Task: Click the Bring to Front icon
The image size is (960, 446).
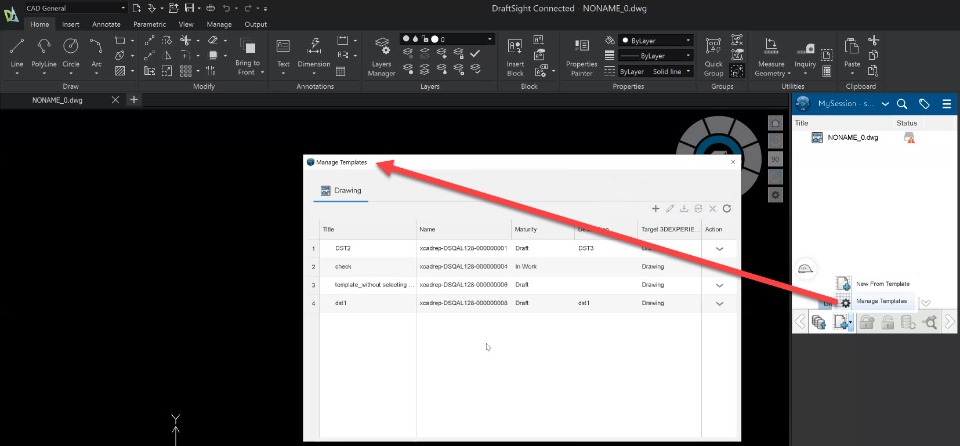Action: [x=247, y=47]
